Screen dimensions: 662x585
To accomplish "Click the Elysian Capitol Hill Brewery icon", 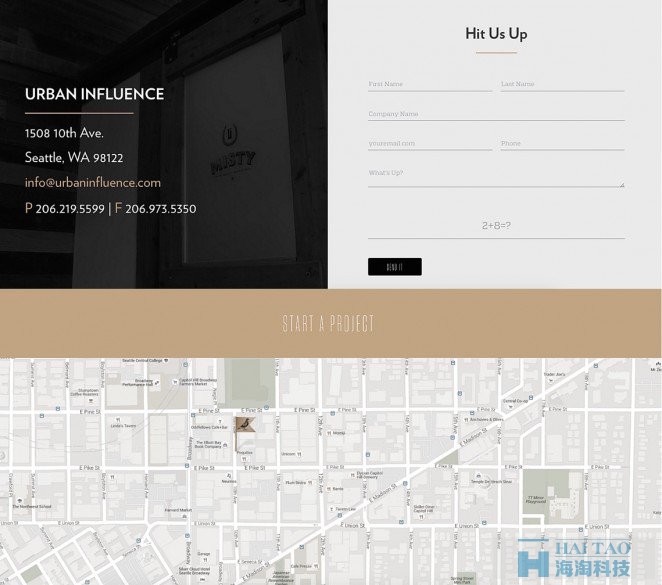I will pos(353,475).
